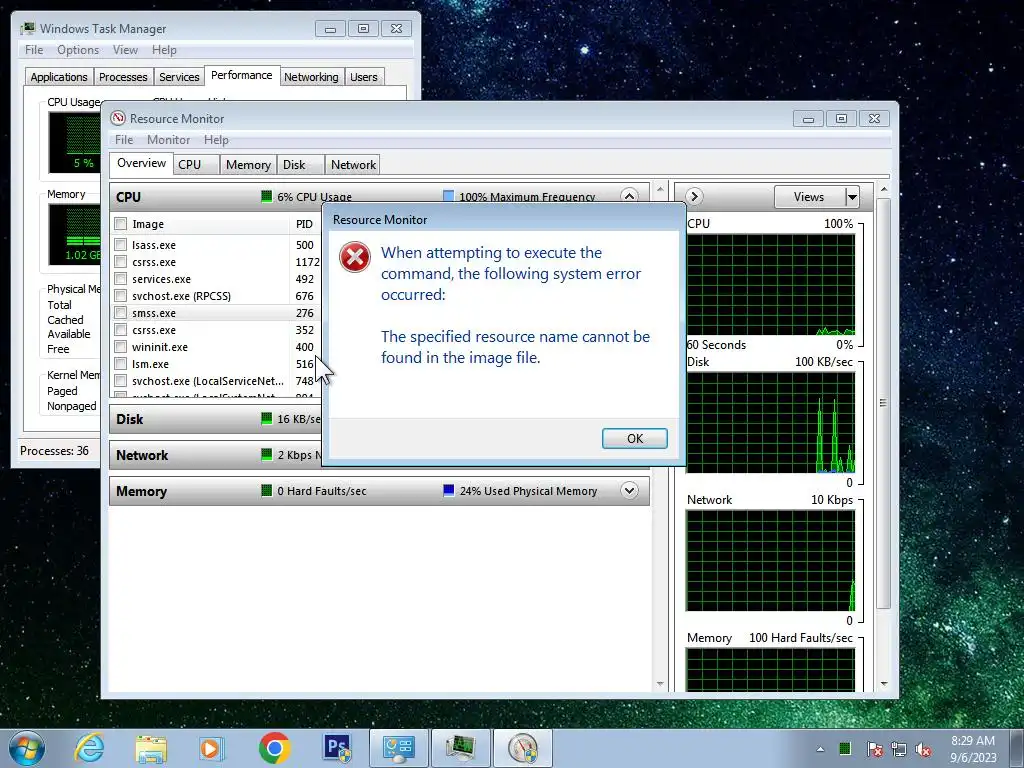The height and width of the screenshot is (768, 1024).
Task: Click green Task Manager tray icon
Action: coord(845,748)
